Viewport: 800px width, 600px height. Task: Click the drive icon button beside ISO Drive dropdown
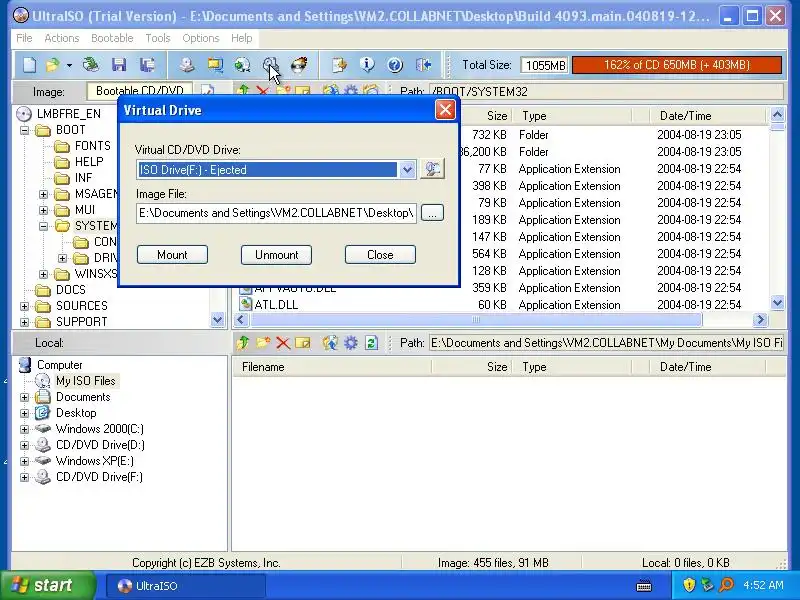432,169
